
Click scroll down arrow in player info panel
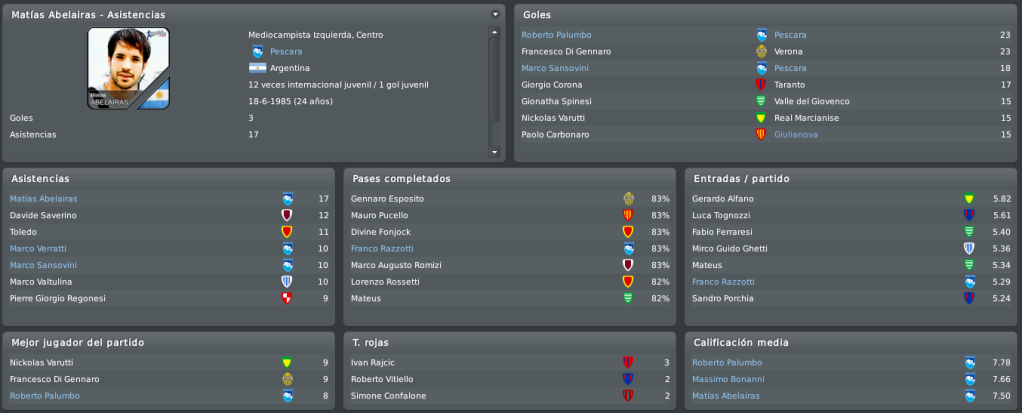pyautogui.click(x=494, y=152)
